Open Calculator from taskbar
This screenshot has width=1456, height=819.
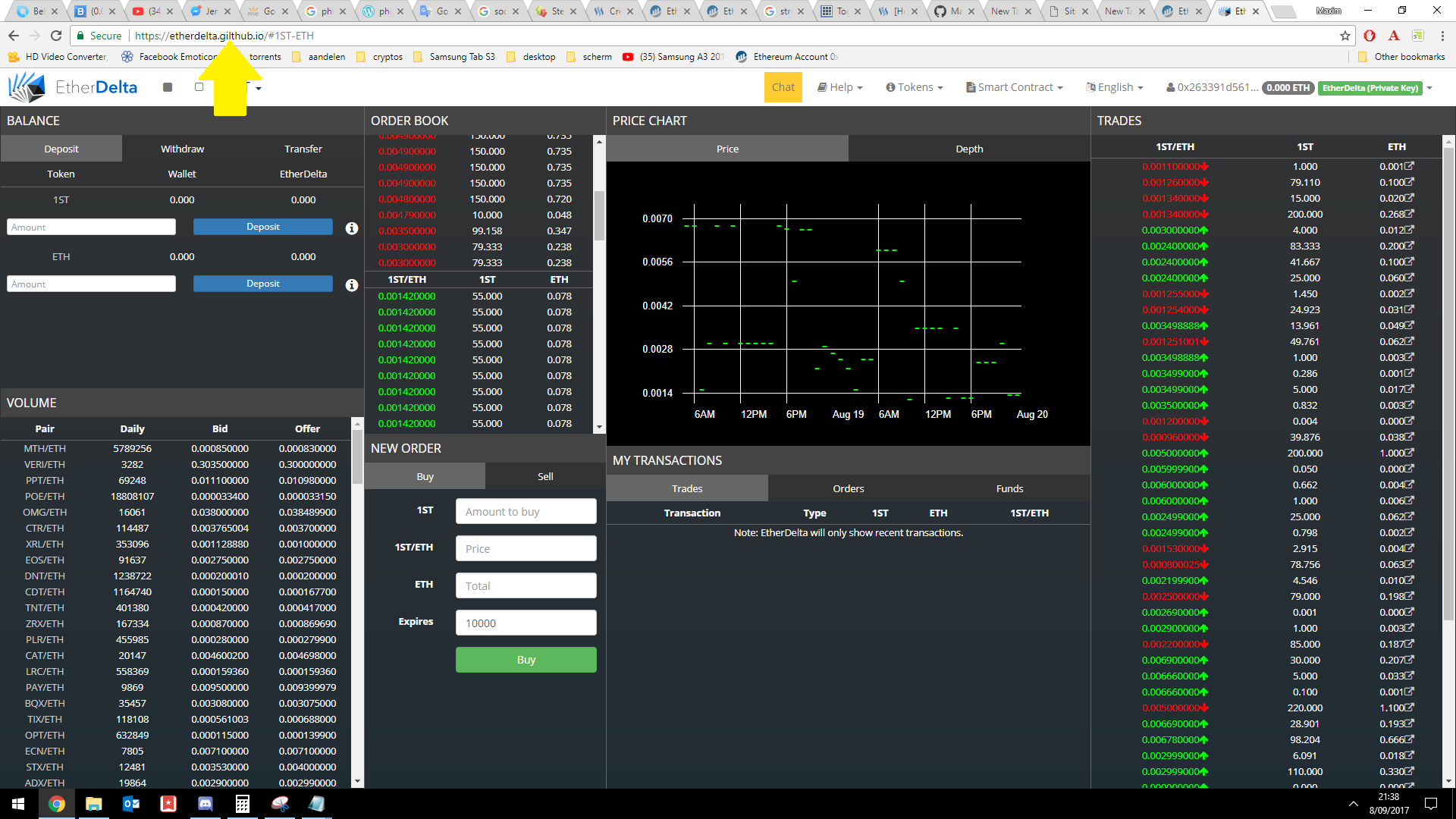[243, 804]
